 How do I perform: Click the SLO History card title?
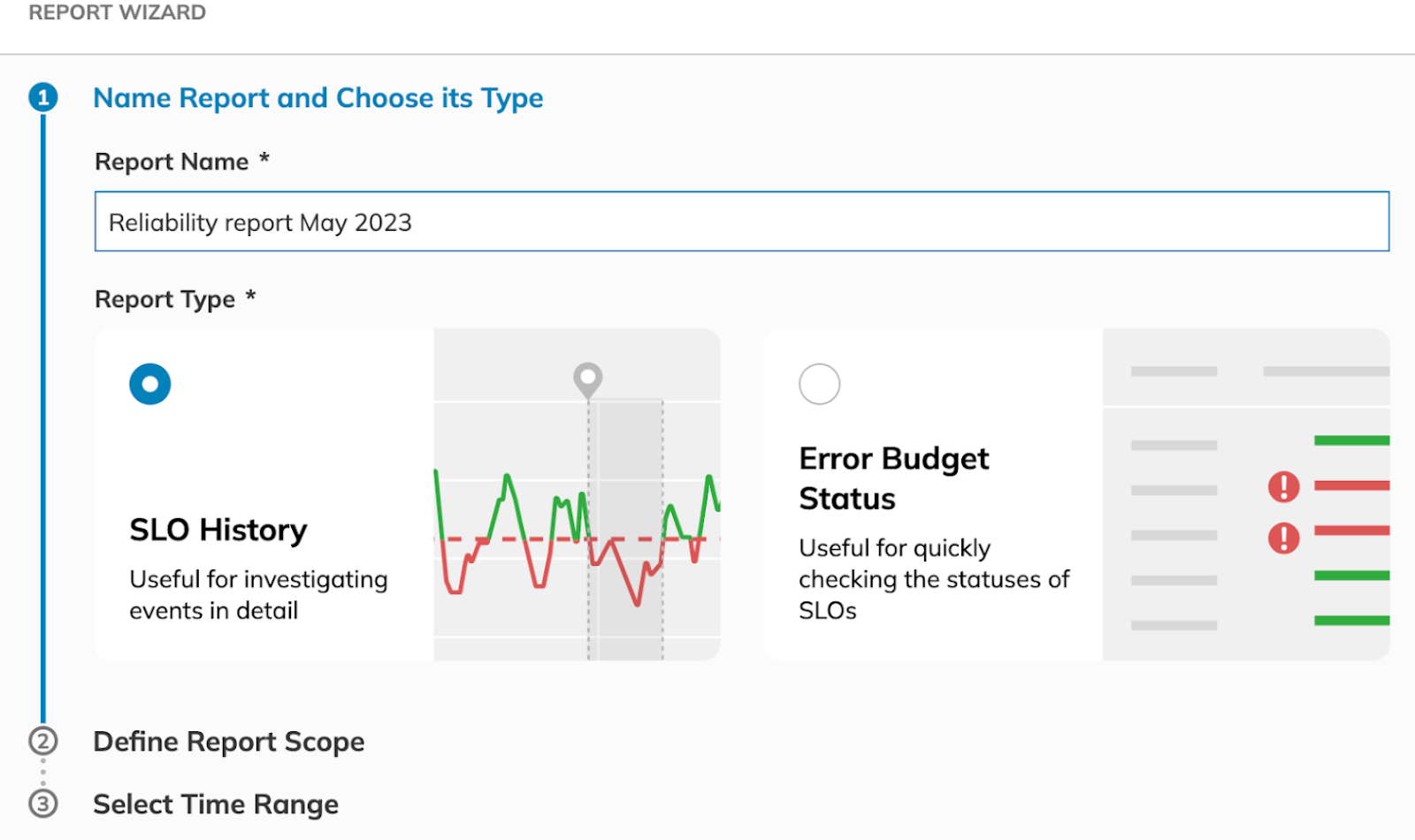218,530
